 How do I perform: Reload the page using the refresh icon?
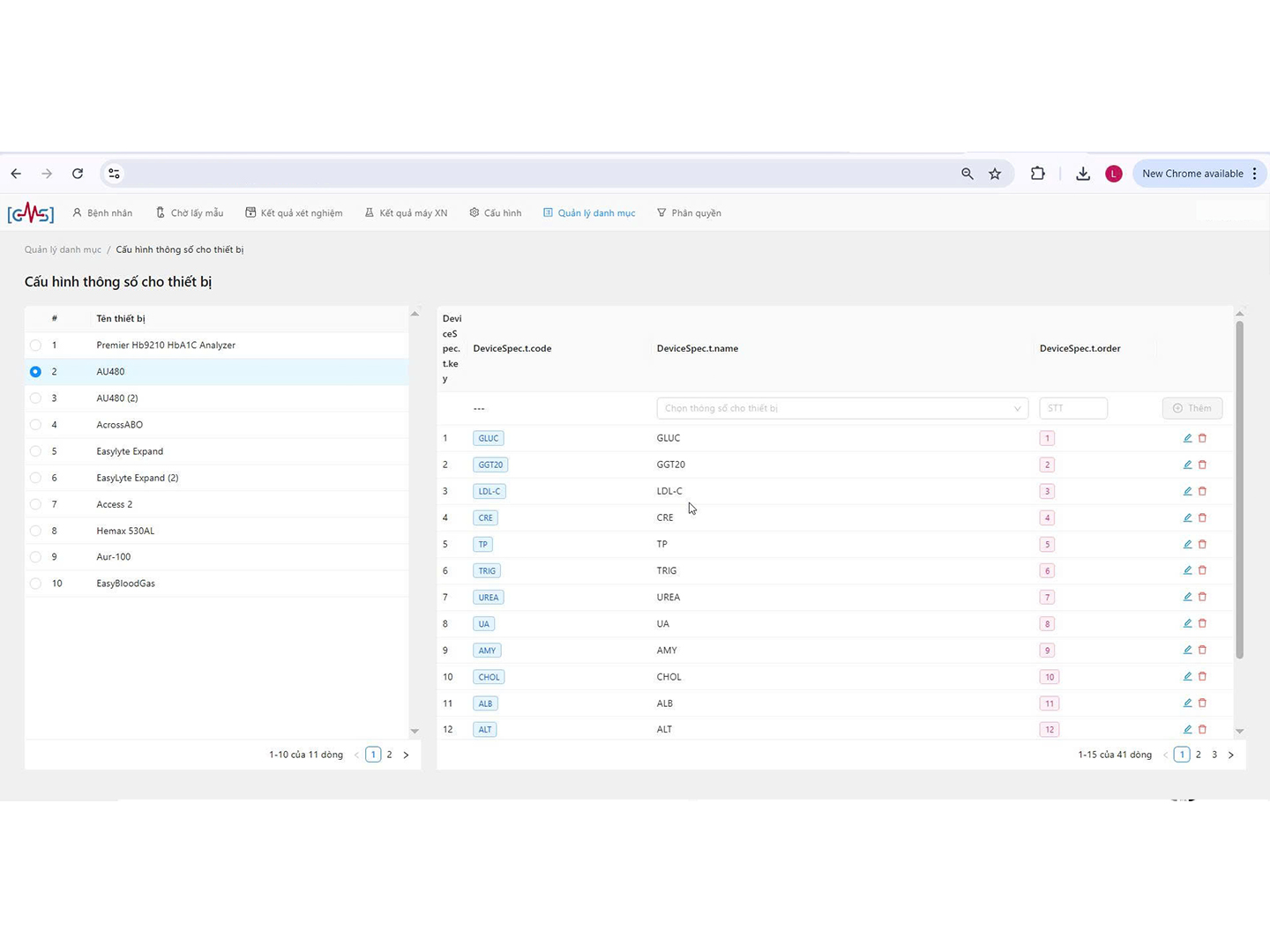(78, 174)
